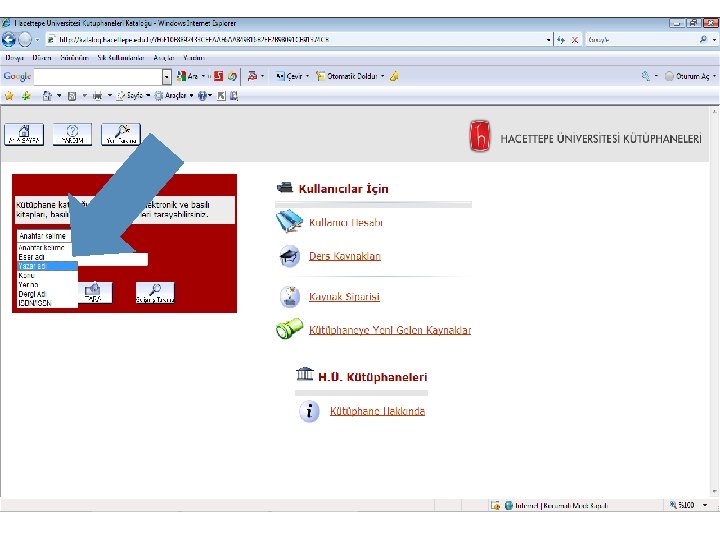Click the graduation cap icon beside Ders Kaynakları
The height and width of the screenshot is (540, 720).
[290, 256]
